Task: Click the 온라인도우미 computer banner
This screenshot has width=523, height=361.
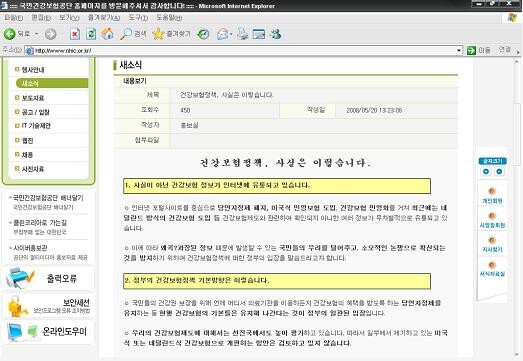Action: [48, 331]
